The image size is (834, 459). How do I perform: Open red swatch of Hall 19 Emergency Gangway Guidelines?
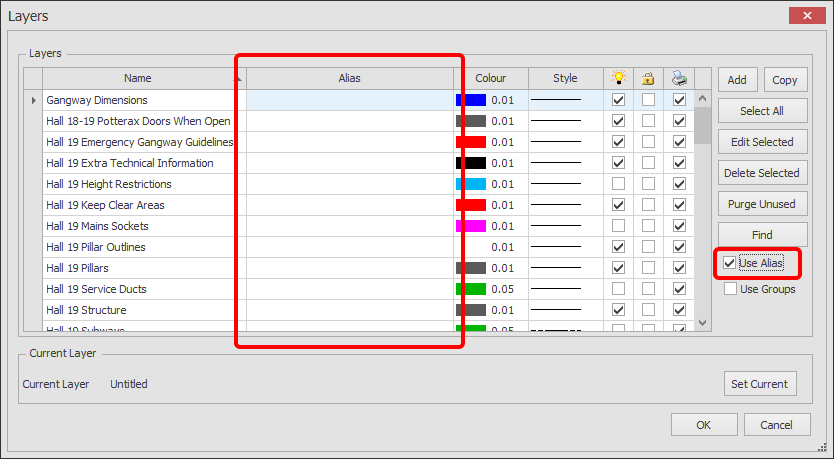(471, 142)
